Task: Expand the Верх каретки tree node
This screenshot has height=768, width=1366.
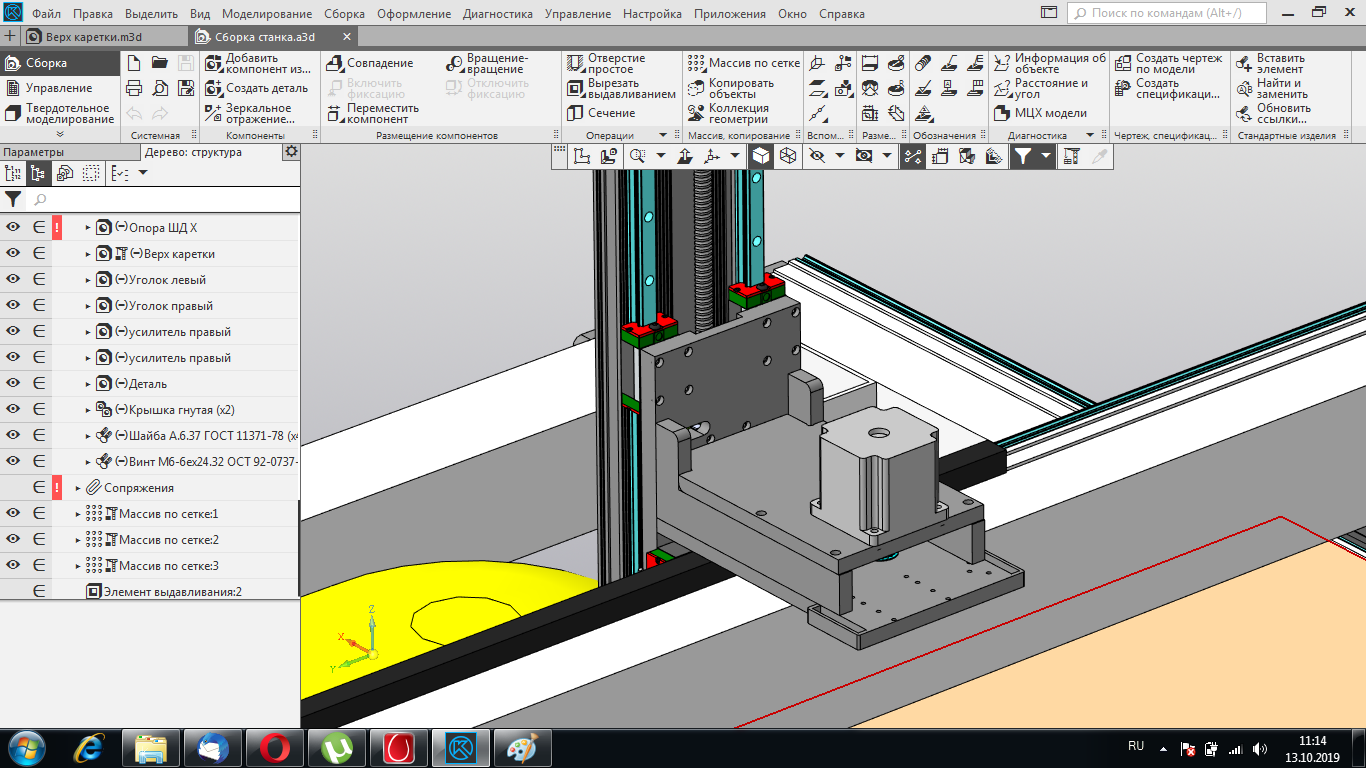Action: click(x=88, y=254)
